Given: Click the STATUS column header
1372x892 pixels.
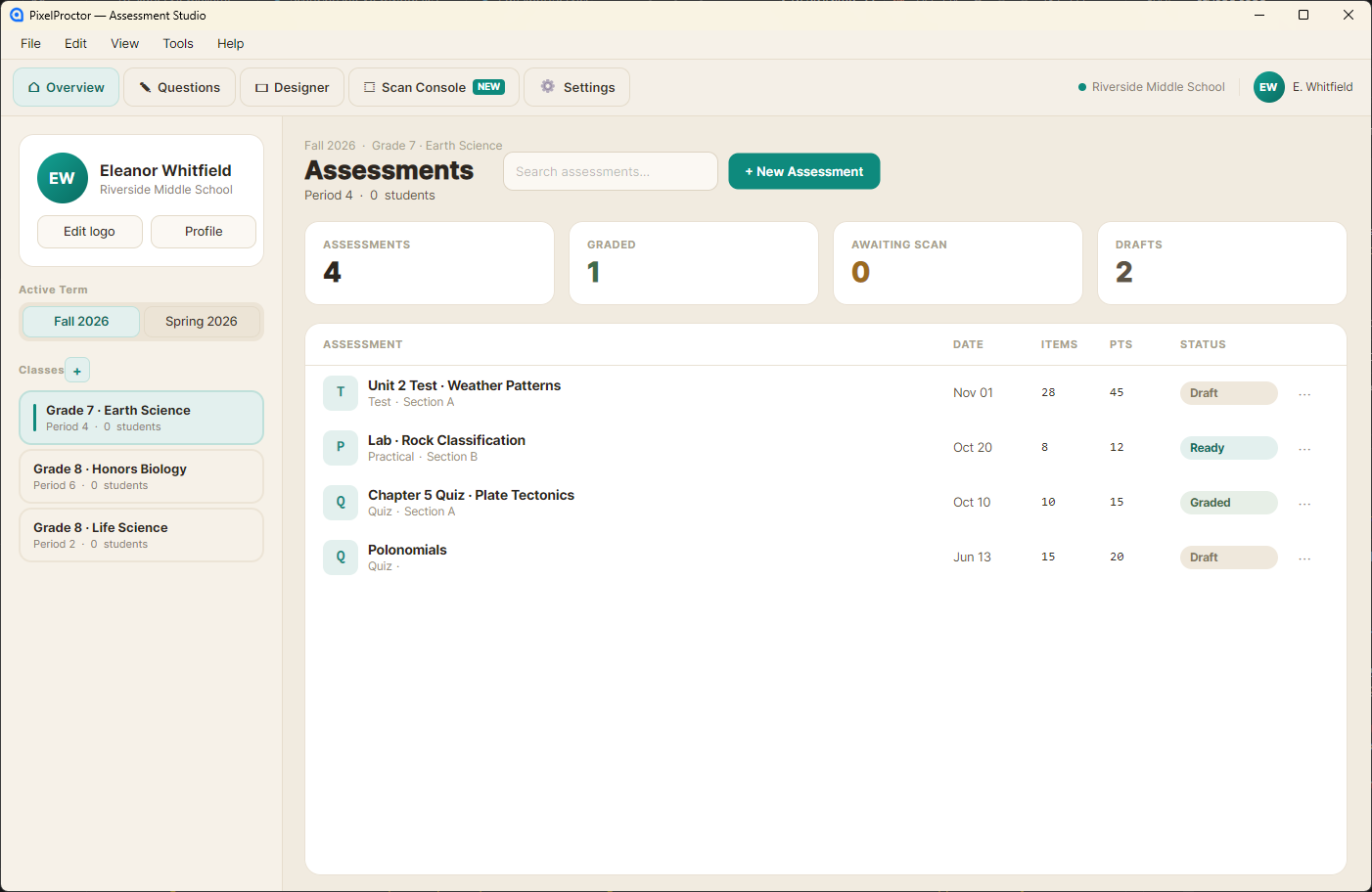Looking at the screenshot, I should (1203, 344).
